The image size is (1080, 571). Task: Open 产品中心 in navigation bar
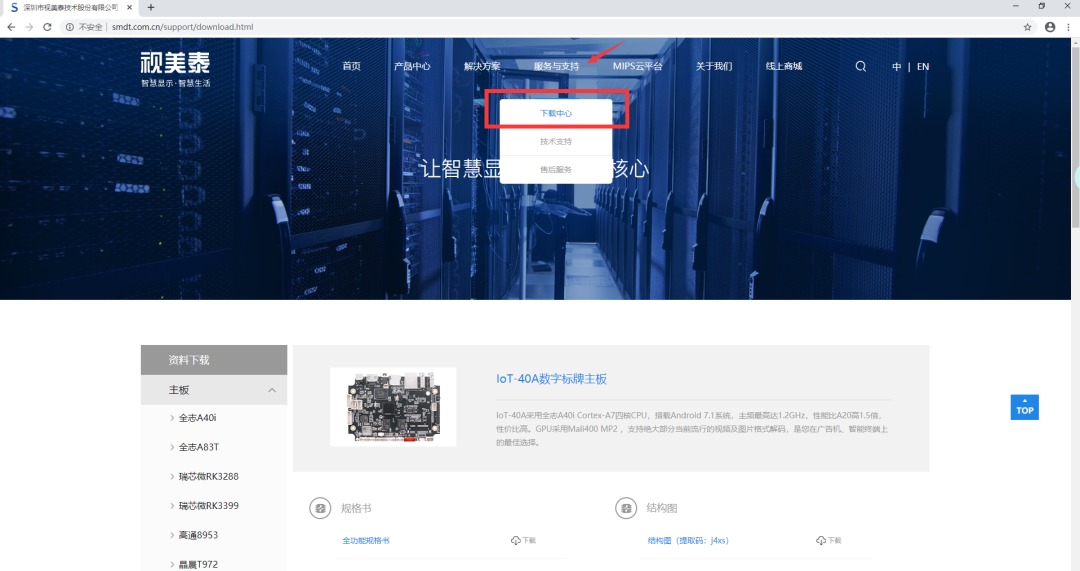(x=412, y=66)
